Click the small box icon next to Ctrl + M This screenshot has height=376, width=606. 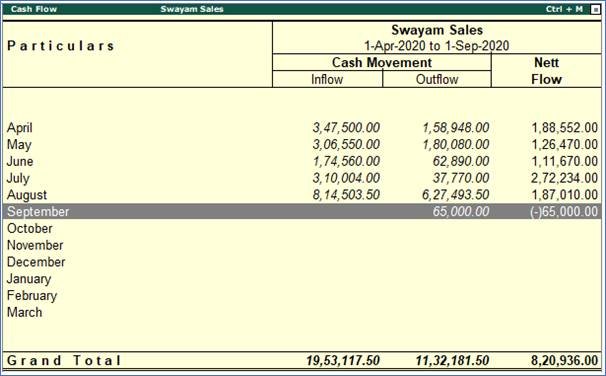click(596, 9)
